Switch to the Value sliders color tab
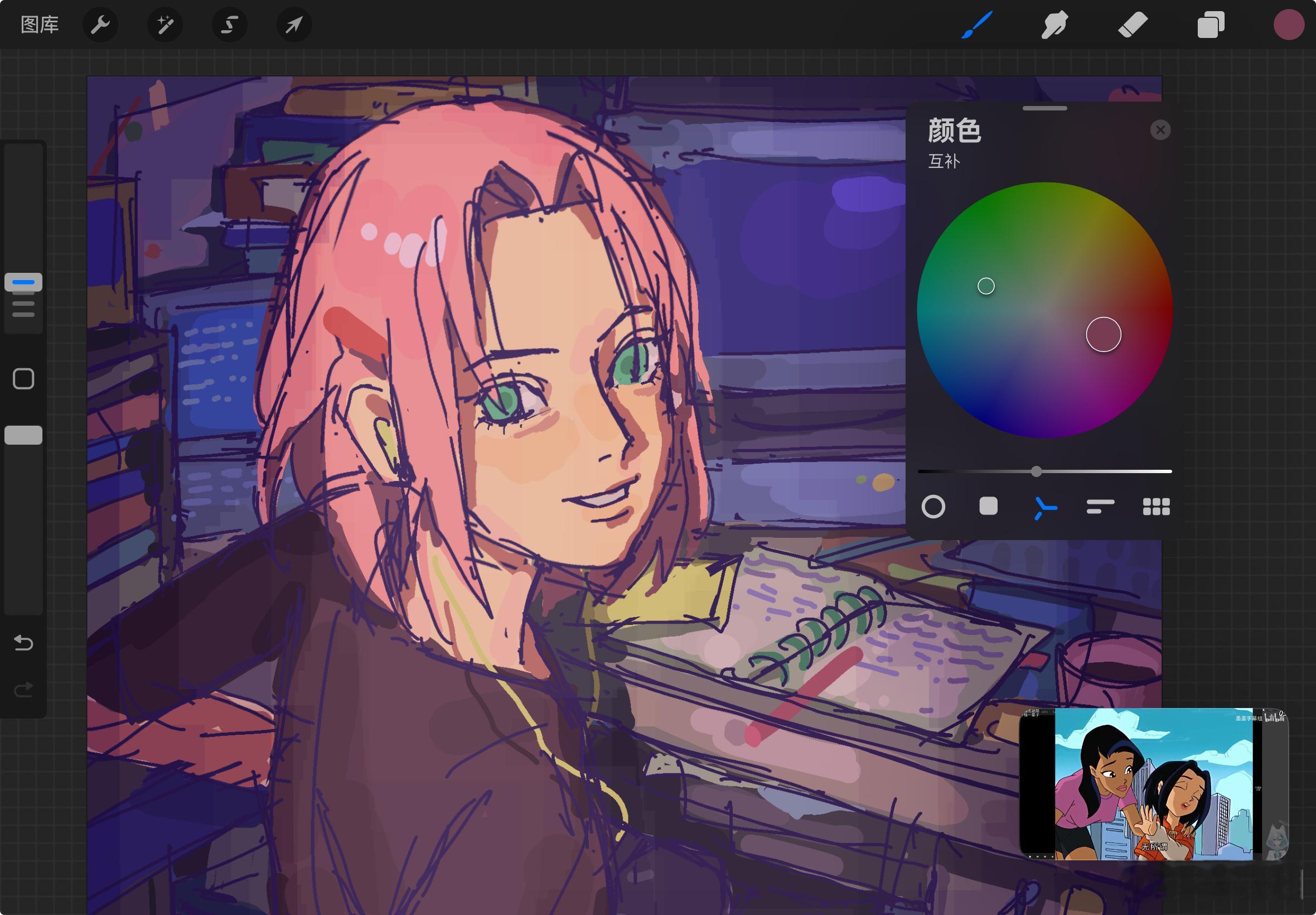 click(x=1101, y=506)
